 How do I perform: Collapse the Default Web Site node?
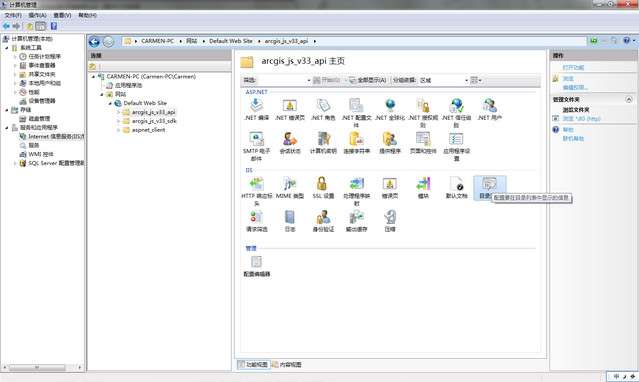click(110, 103)
